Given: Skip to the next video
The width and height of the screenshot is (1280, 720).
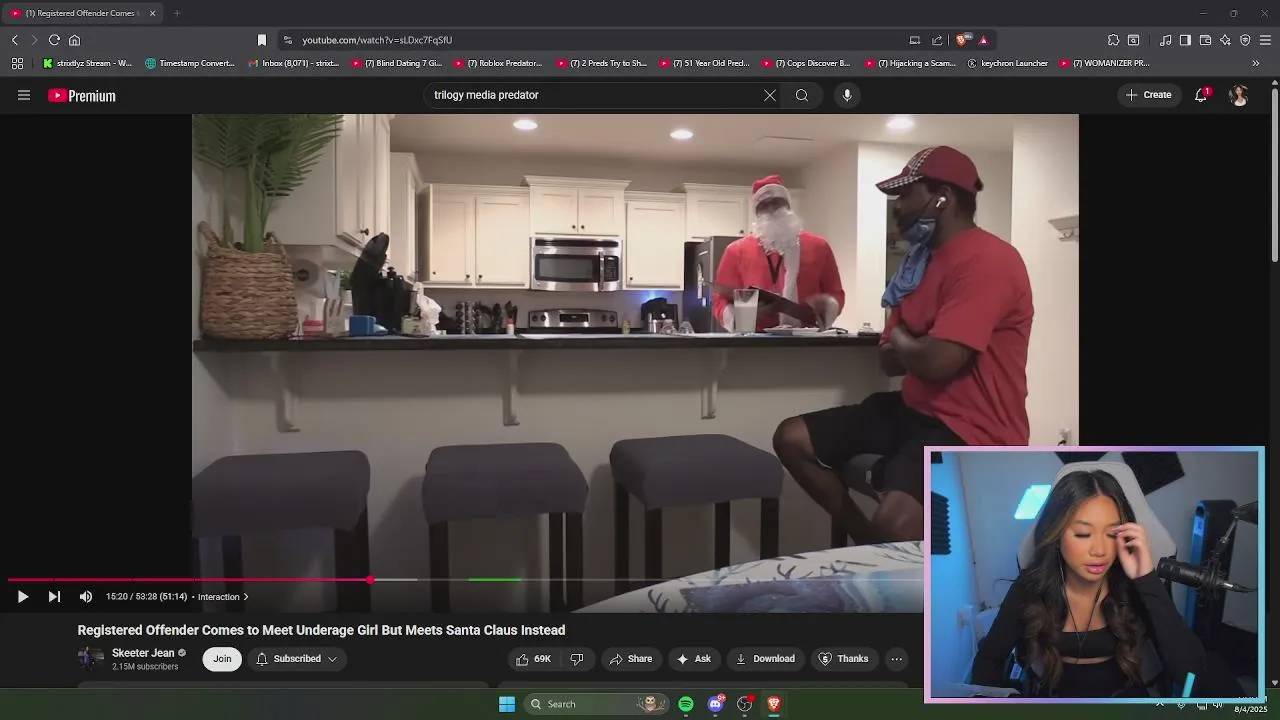Looking at the screenshot, I should [x=54, y=597].
